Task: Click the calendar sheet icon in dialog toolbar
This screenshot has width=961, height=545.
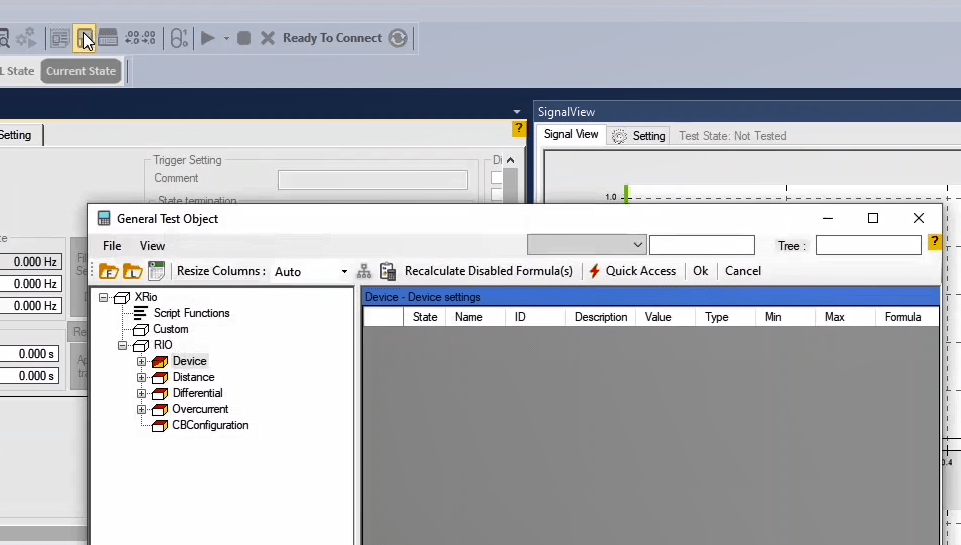Action: click(156, 271)
